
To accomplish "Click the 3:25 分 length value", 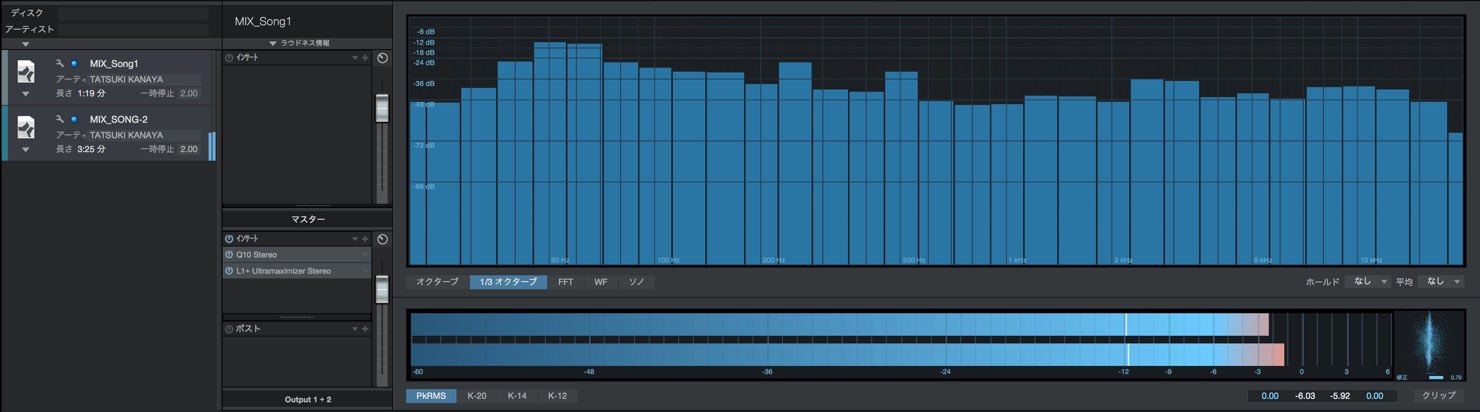I will 92,149.
